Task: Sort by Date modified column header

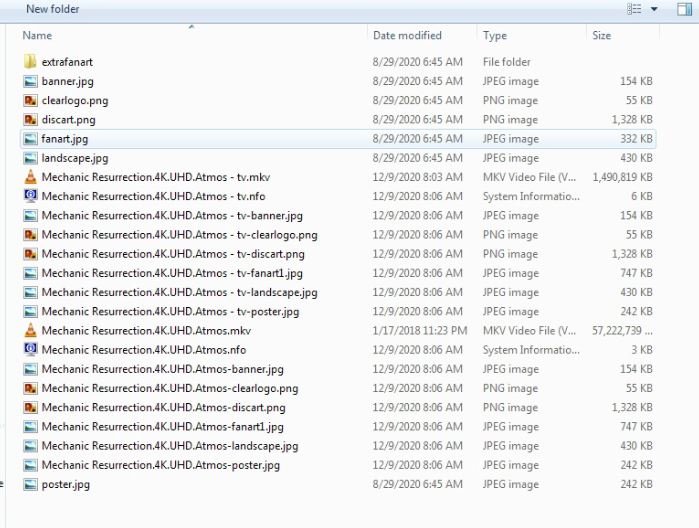Action: (x=407, y=35)
